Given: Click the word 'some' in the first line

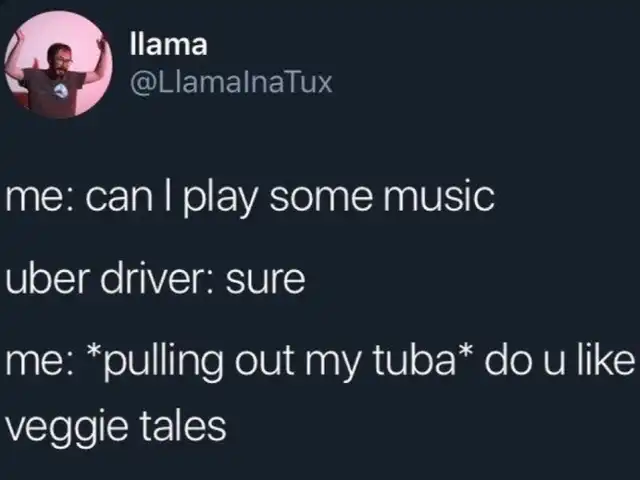Looking at the screenshot, I should [x=321, y=199].
